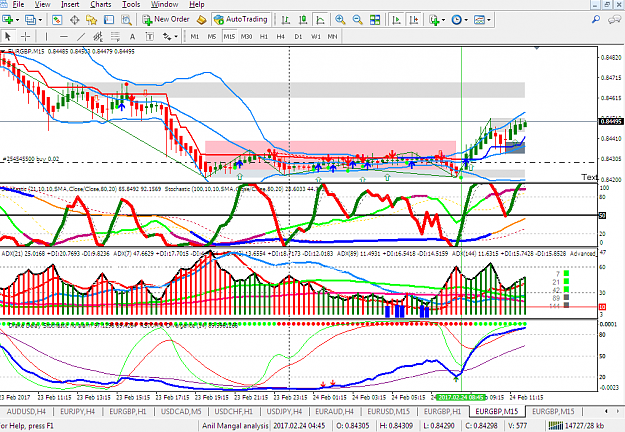Select the Draw Vertical Line tool
Viewport: 625px width, 432px height.
[46, 37]
